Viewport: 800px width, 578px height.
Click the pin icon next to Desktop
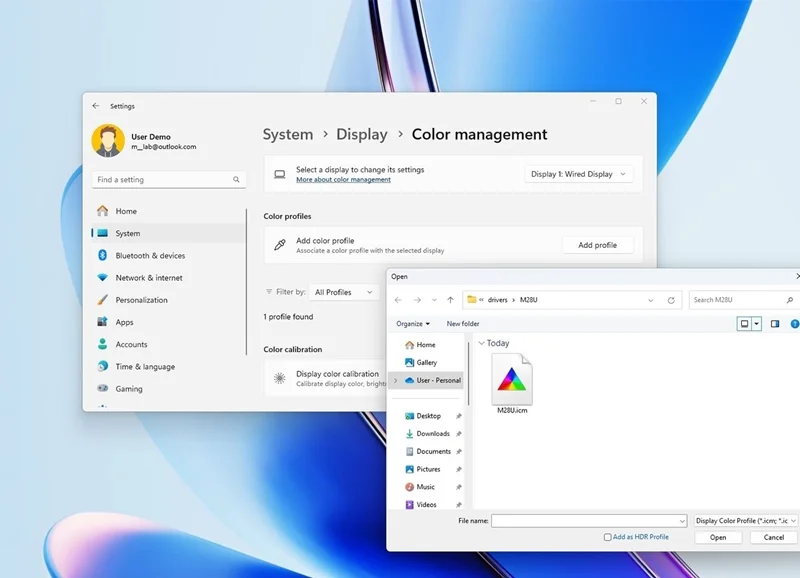pyautogui.click(x=459, y=416)
